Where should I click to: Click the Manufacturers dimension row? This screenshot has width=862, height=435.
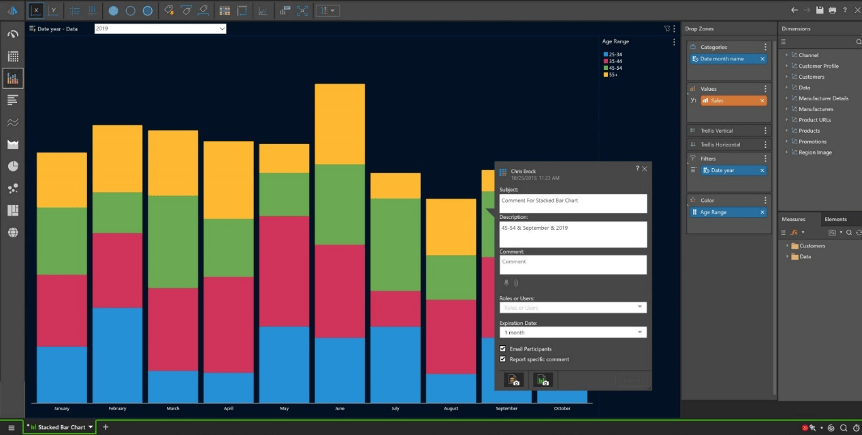(816, 109)
